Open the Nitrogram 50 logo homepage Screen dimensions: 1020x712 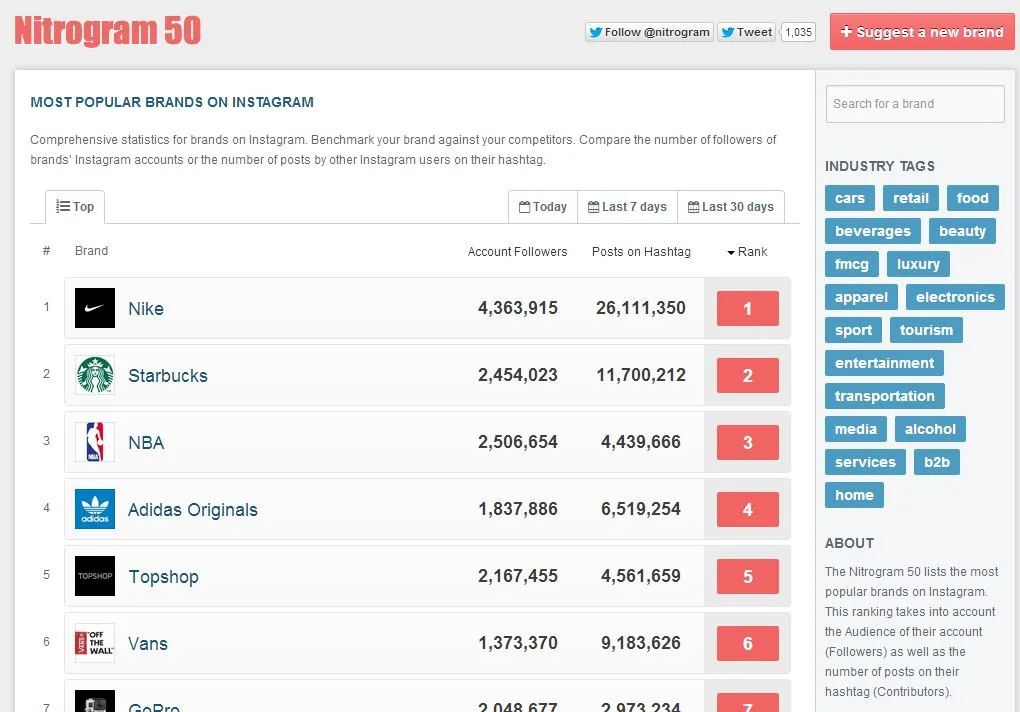pos(108,31)
